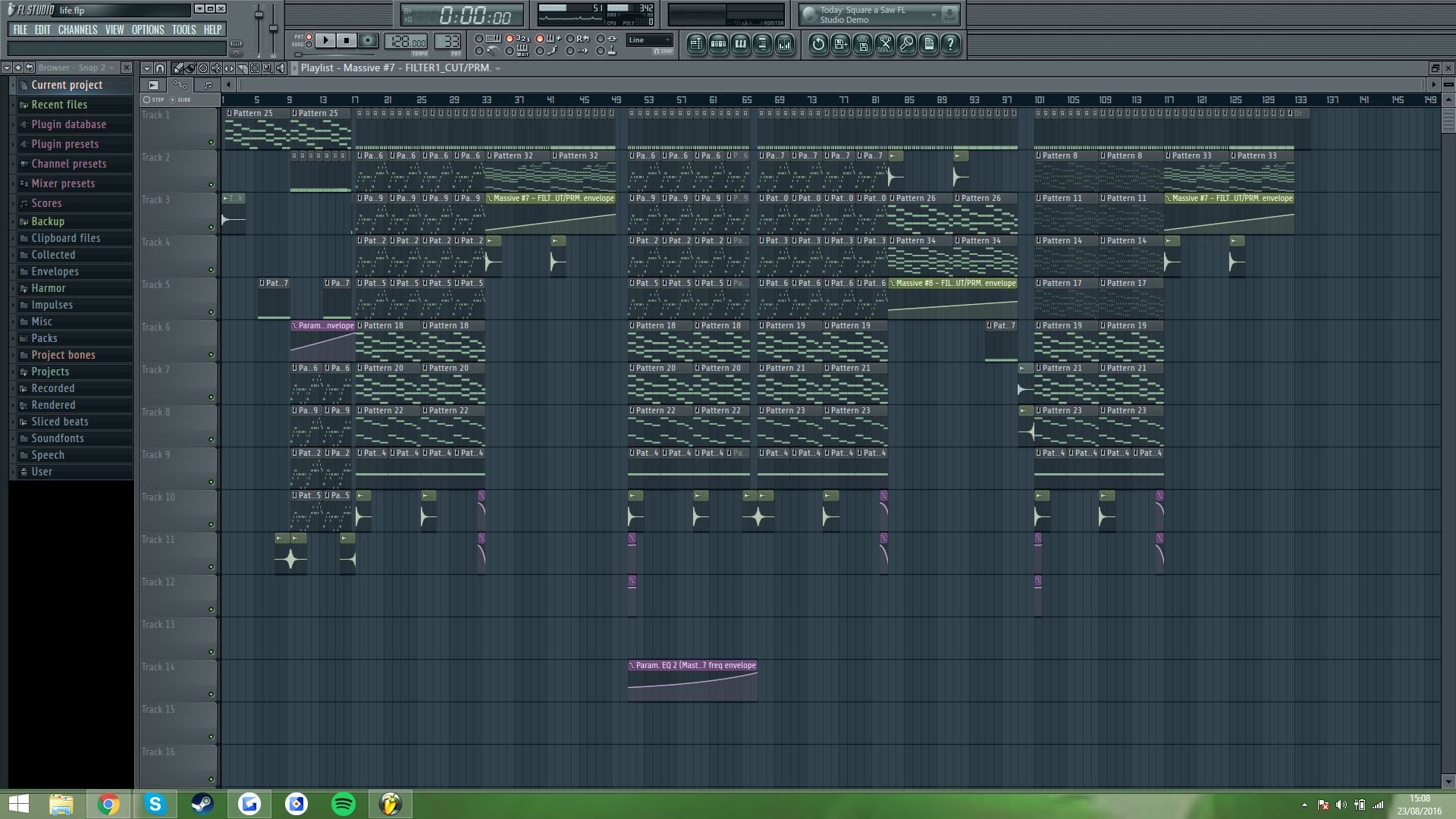Expand the Plugin presets browser folder
This screenshot has width=1456, height=819.
[x=65, y=144]
